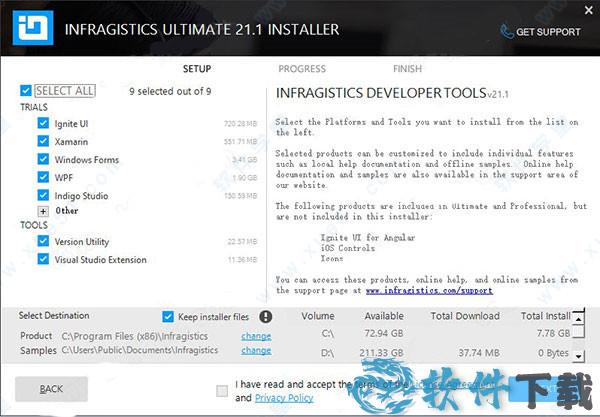Image resolution: width=600 pixels, height=417 pixels.
Task: Uncheck the Xamarin product checkbox
Action: (43, 141)
